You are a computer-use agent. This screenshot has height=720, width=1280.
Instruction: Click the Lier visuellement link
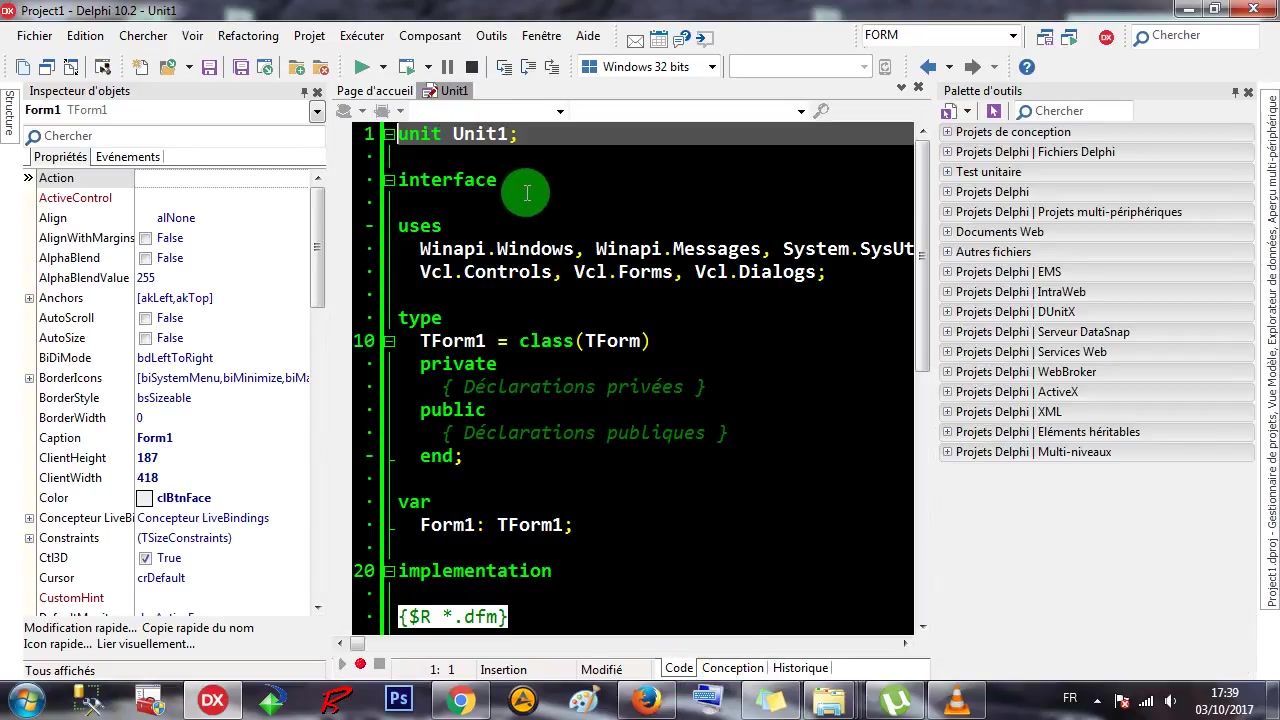click(146, 644)
